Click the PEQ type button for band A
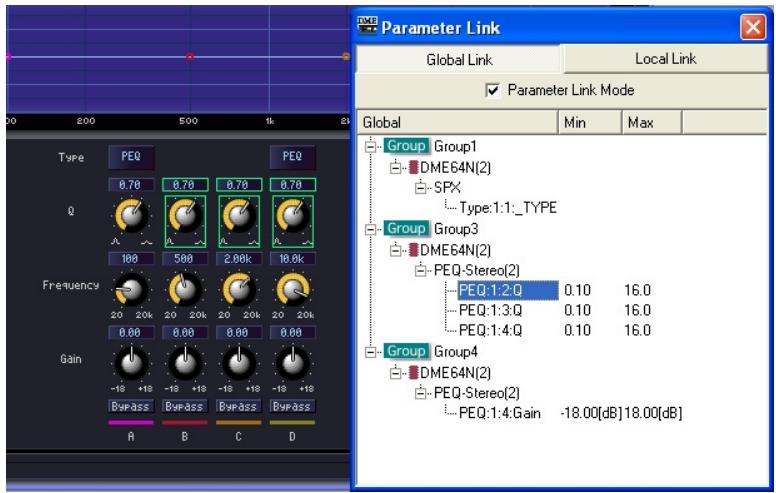 [131, 157]
